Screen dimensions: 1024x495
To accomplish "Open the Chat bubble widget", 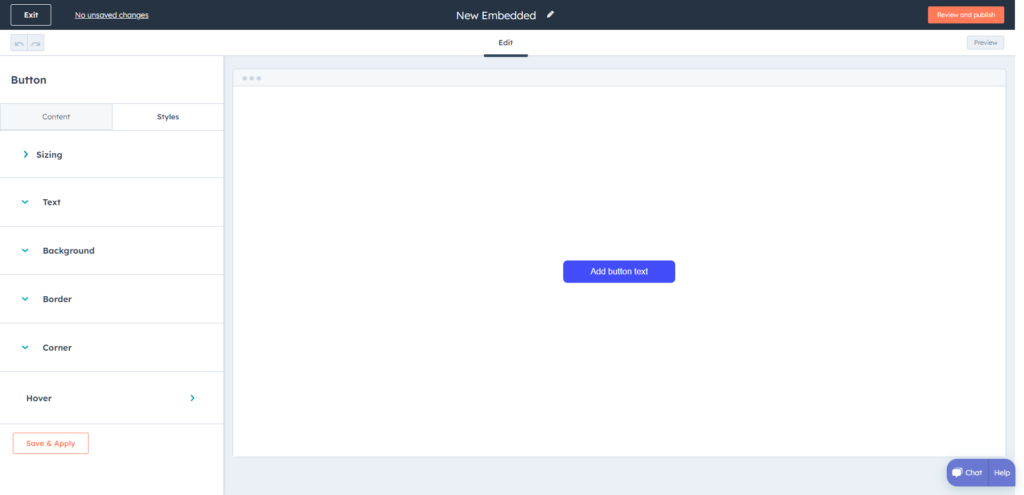I will point(968,473).
